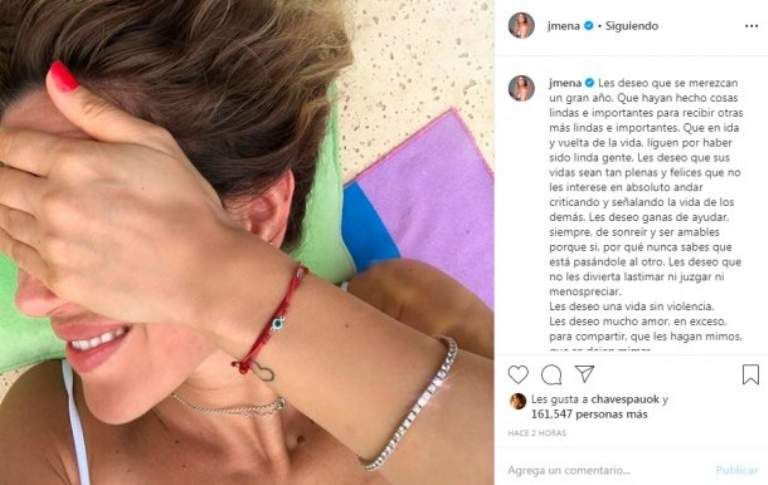
Task: Click the avatar beside the caption
Action: 522,88
